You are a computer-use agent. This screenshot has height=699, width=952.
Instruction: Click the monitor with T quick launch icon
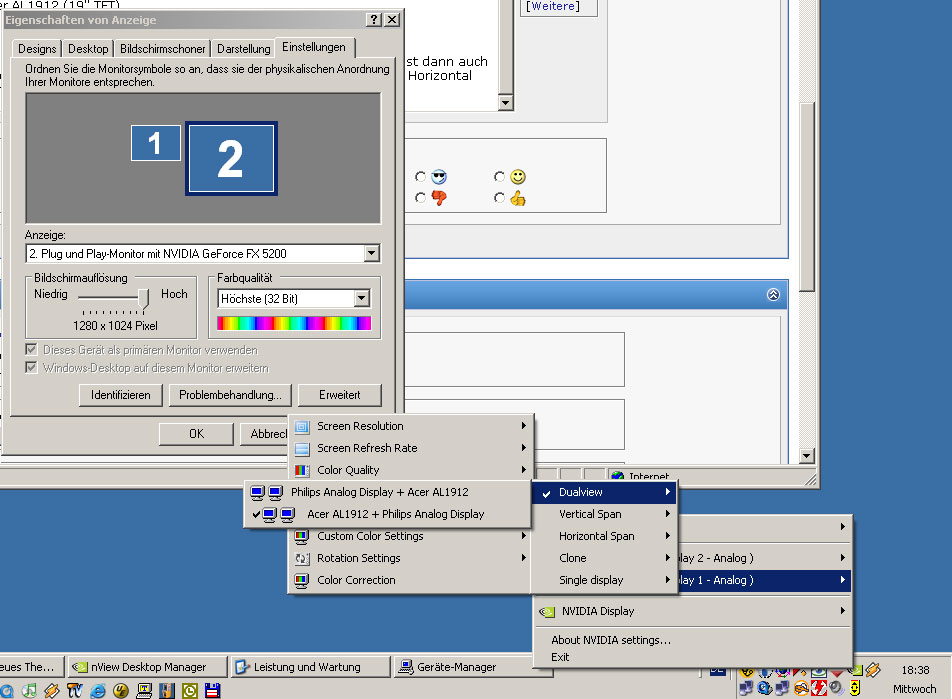coord(144,690)
